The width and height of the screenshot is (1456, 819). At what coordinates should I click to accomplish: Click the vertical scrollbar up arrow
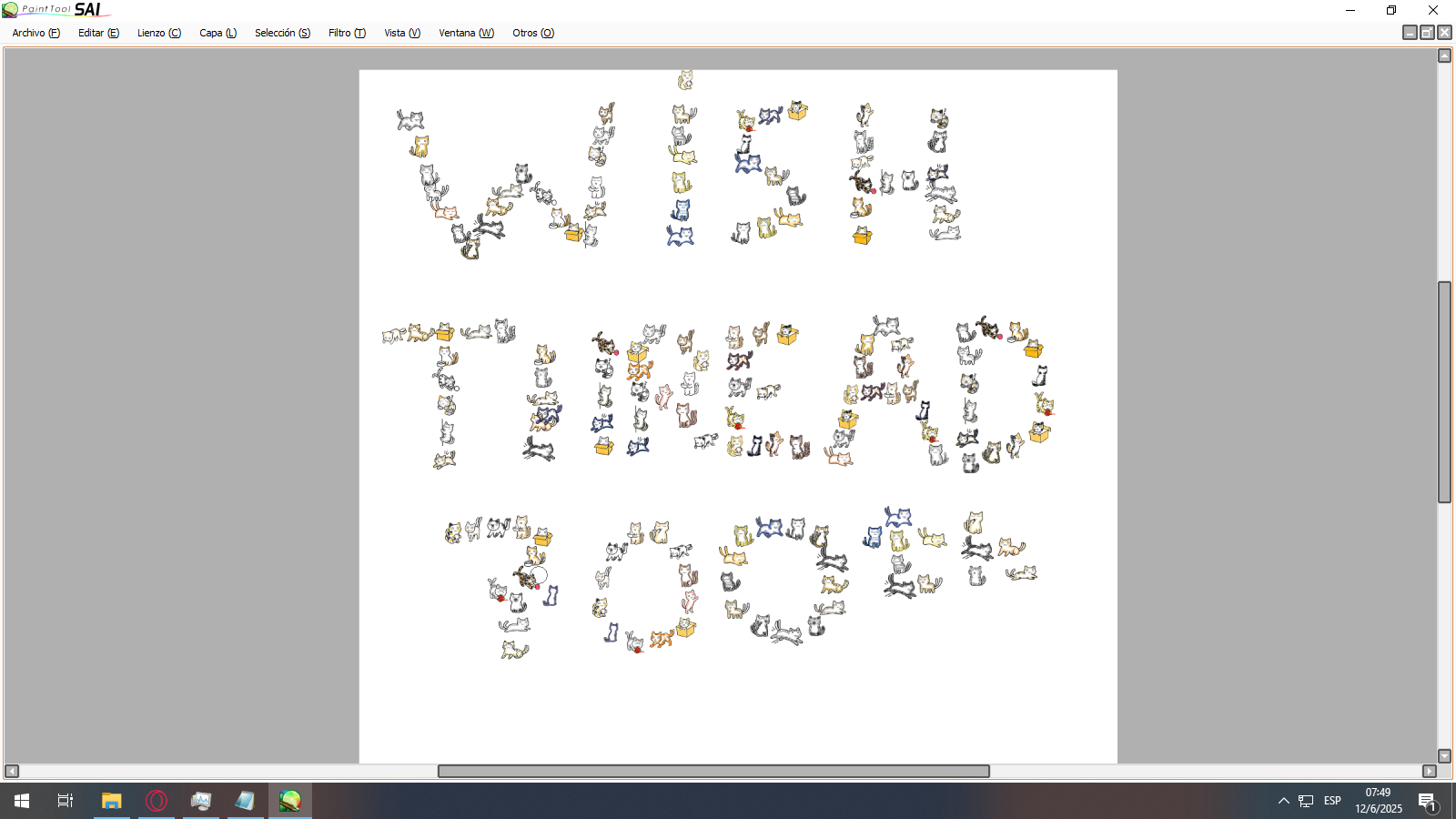pyautogui.click(x=1444, y=56)
